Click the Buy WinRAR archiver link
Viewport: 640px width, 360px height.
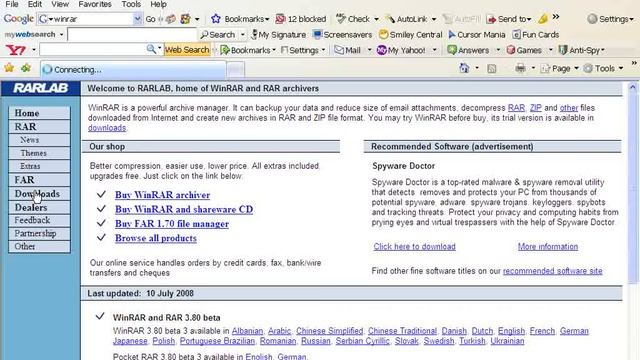click(162, 195)
